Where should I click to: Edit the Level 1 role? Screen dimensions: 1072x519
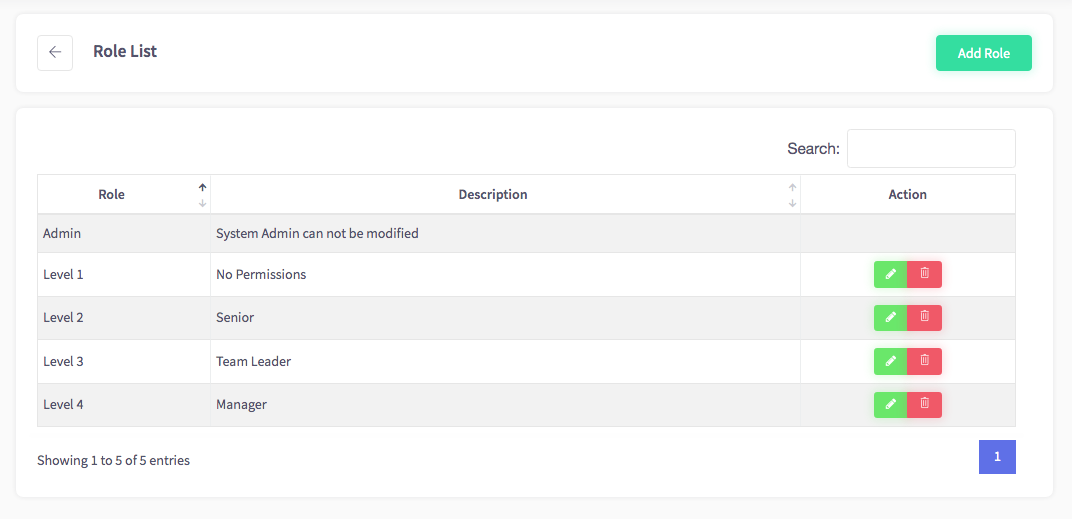pos(890,274)
